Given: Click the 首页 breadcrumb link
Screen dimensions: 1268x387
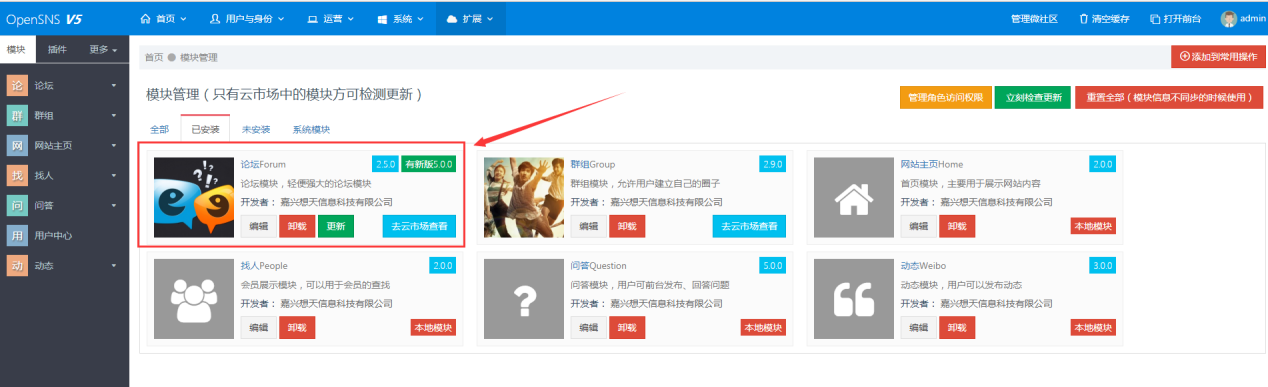Looking at the screenshot, I should tap(153, 57).
